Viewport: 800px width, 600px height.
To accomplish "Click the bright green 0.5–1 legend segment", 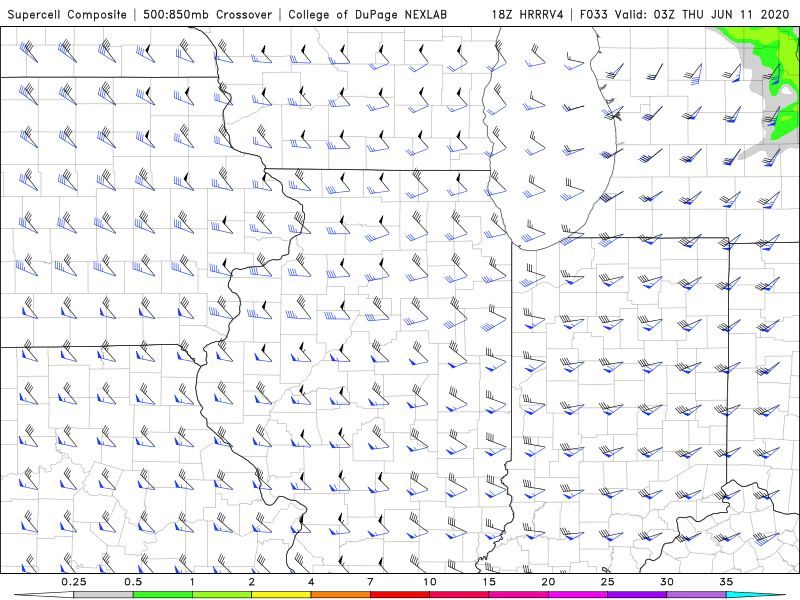I will (163, 595).
